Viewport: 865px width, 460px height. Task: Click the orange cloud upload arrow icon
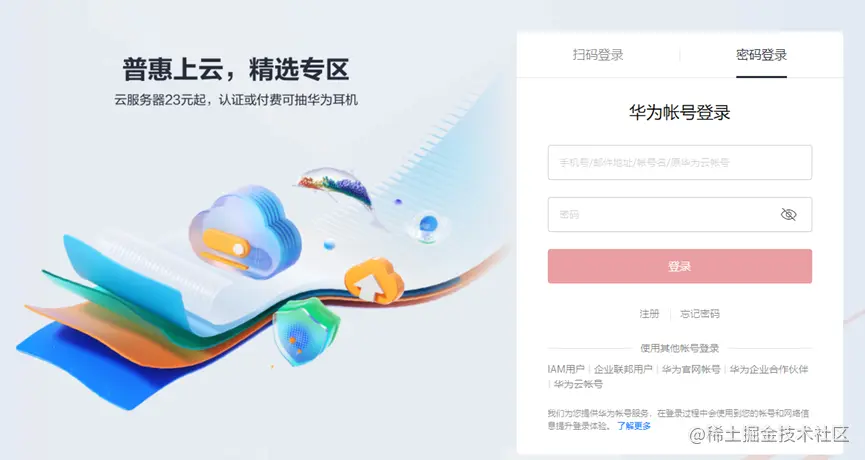(x=374, y=281)
